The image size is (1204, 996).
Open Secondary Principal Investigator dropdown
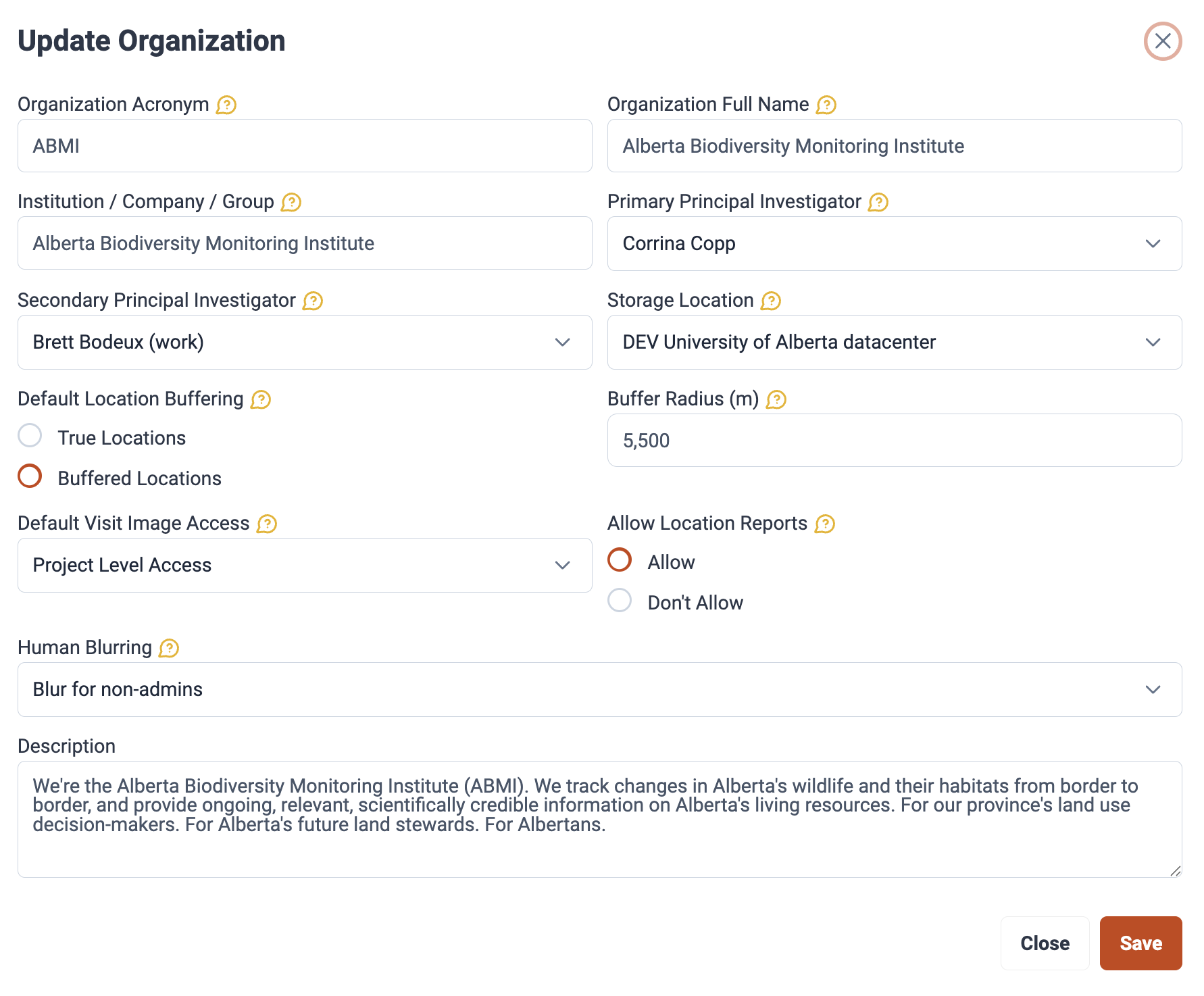(305, 343)
